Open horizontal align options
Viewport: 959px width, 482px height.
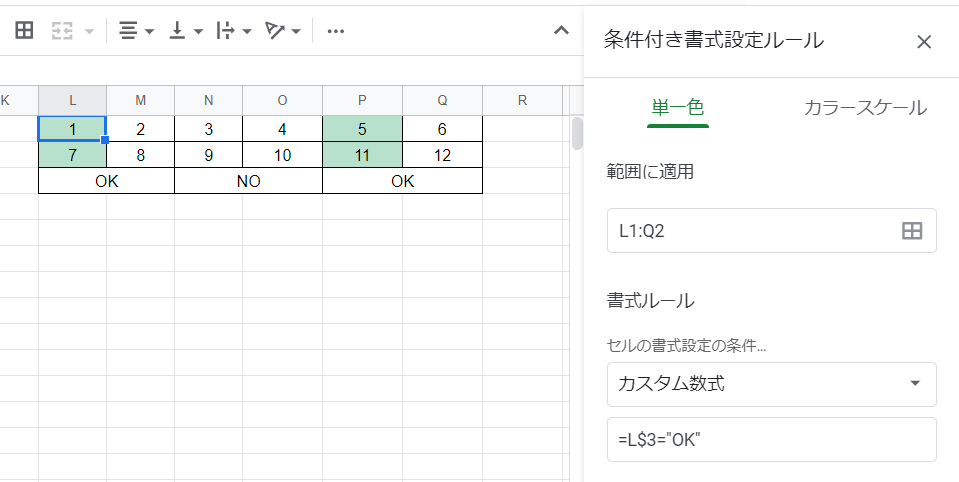(136, 31)
